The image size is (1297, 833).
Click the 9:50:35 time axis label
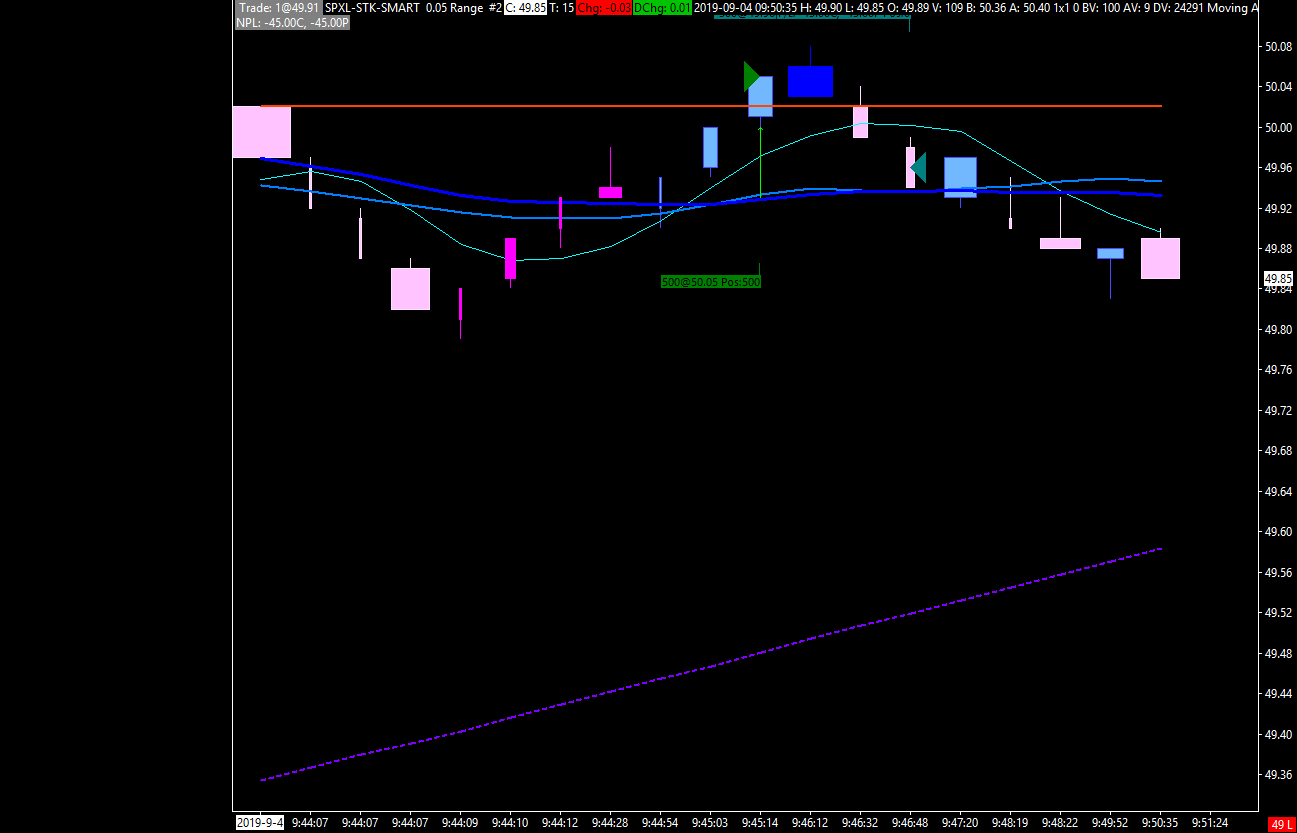click(x=1160, y=823)
